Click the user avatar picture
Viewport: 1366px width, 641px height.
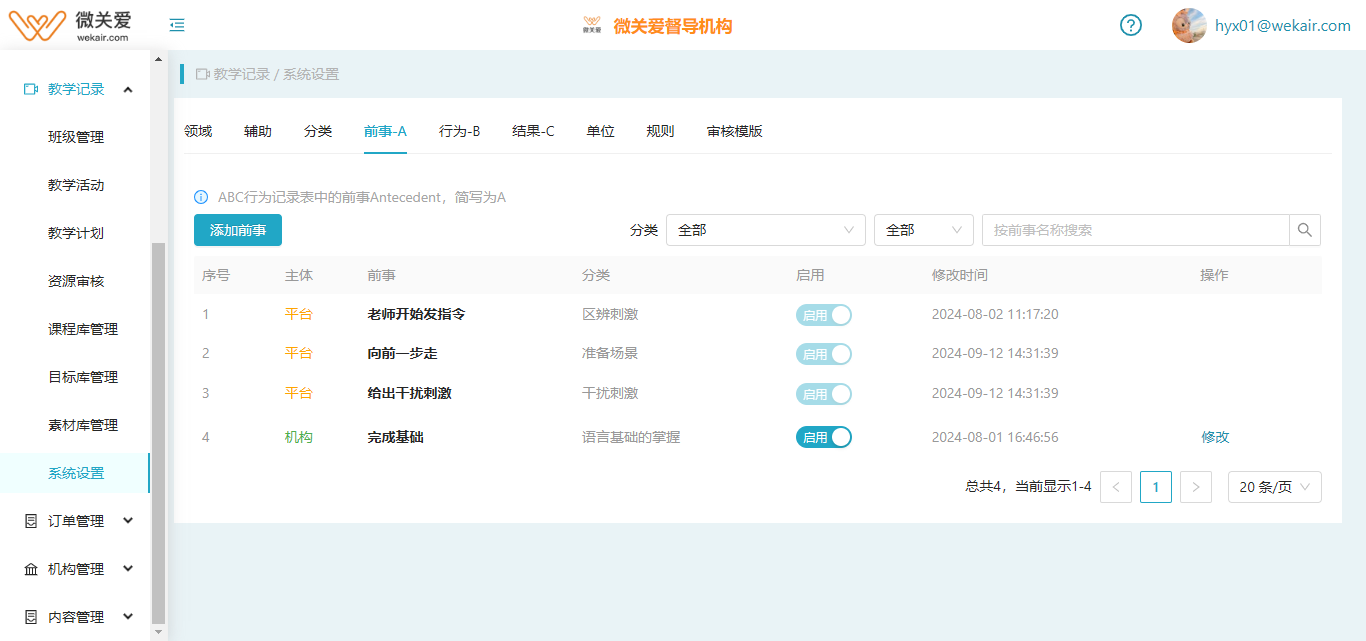coord(1189,25)
